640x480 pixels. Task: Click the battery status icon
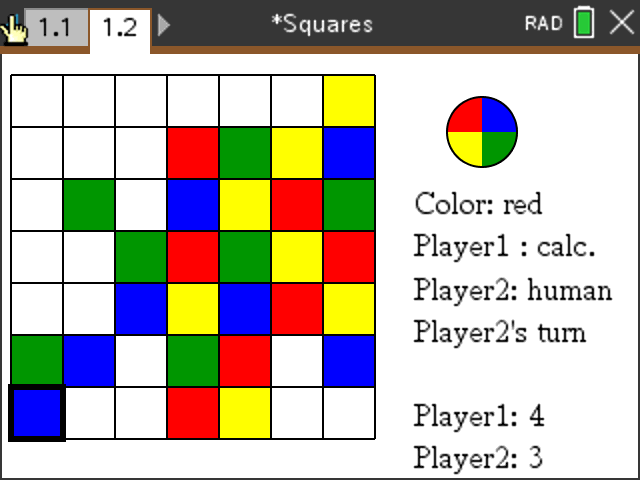click(584, 24)
